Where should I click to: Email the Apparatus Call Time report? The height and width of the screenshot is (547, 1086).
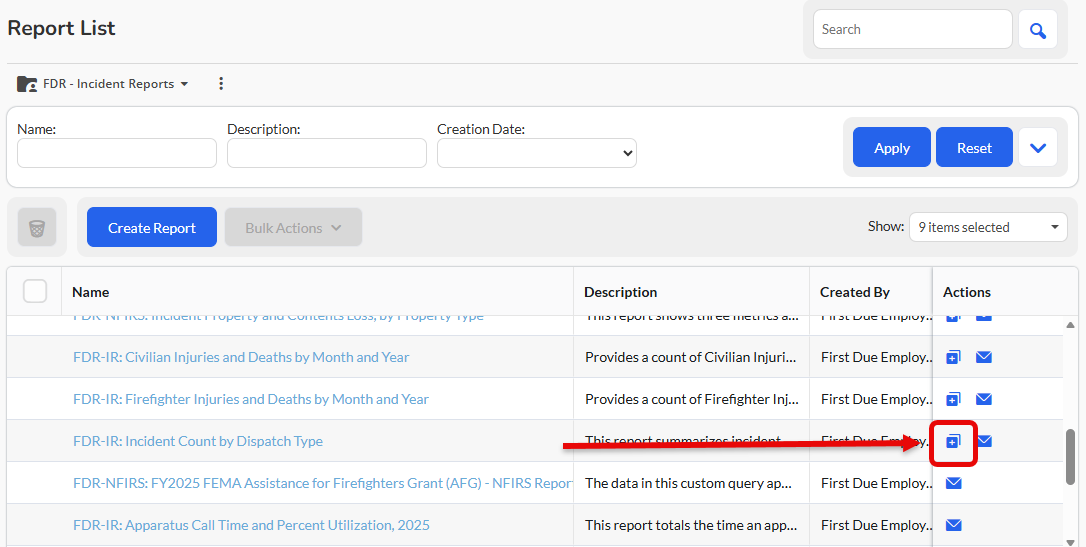click(954, 525)
